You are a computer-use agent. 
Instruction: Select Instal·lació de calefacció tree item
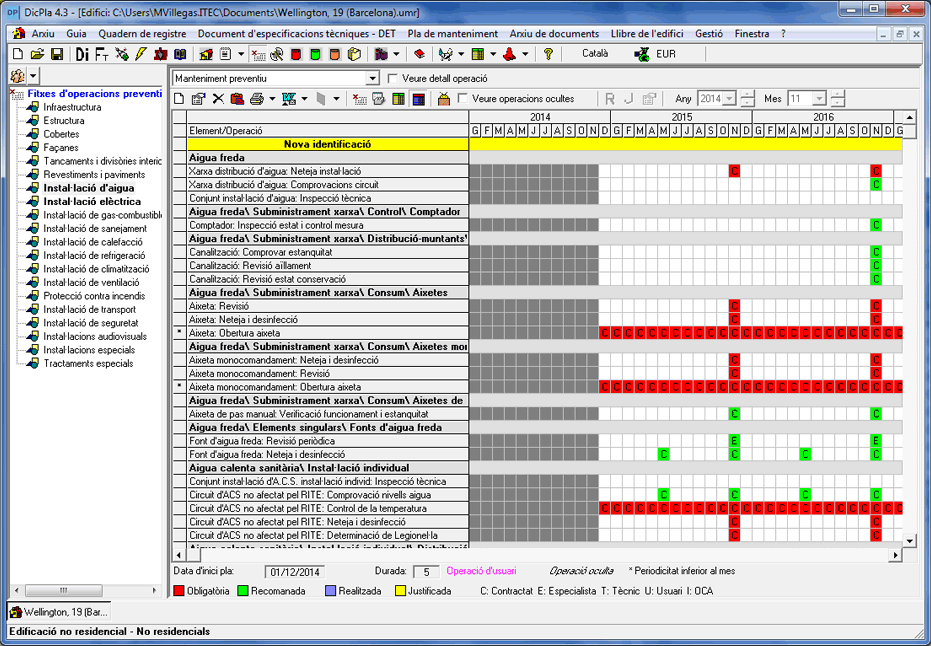[x=93, y=242]
